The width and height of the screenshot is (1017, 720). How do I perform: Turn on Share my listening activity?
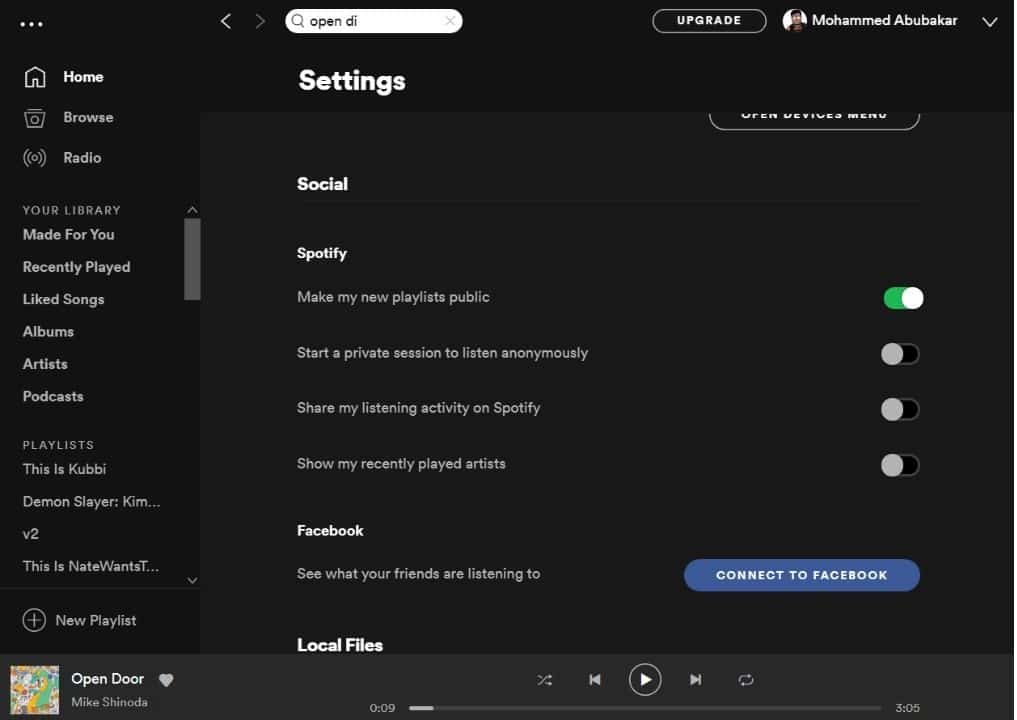pos(899,409)
